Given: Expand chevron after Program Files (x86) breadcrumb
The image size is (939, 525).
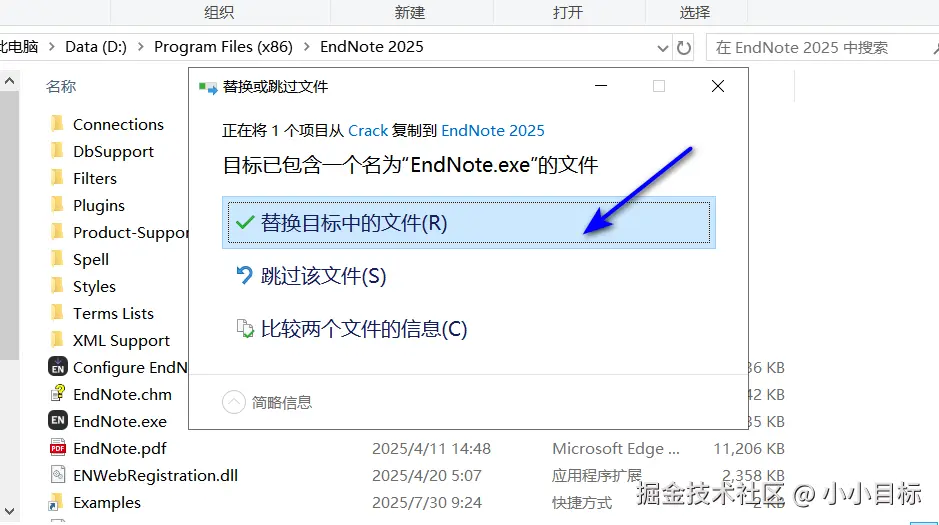Looking at the screenshot, I should 307,47.
